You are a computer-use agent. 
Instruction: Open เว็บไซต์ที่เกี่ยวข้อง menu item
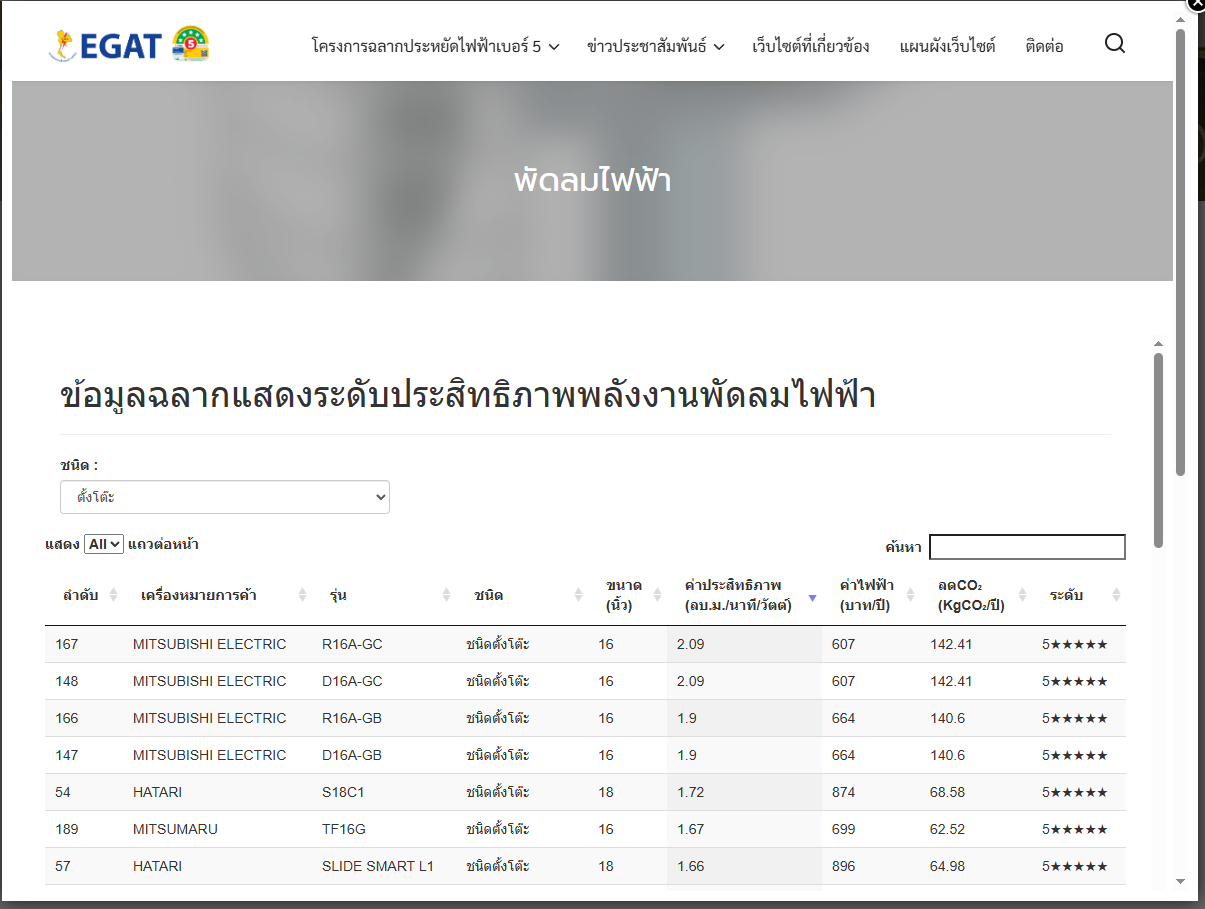[x=811, y=46]
